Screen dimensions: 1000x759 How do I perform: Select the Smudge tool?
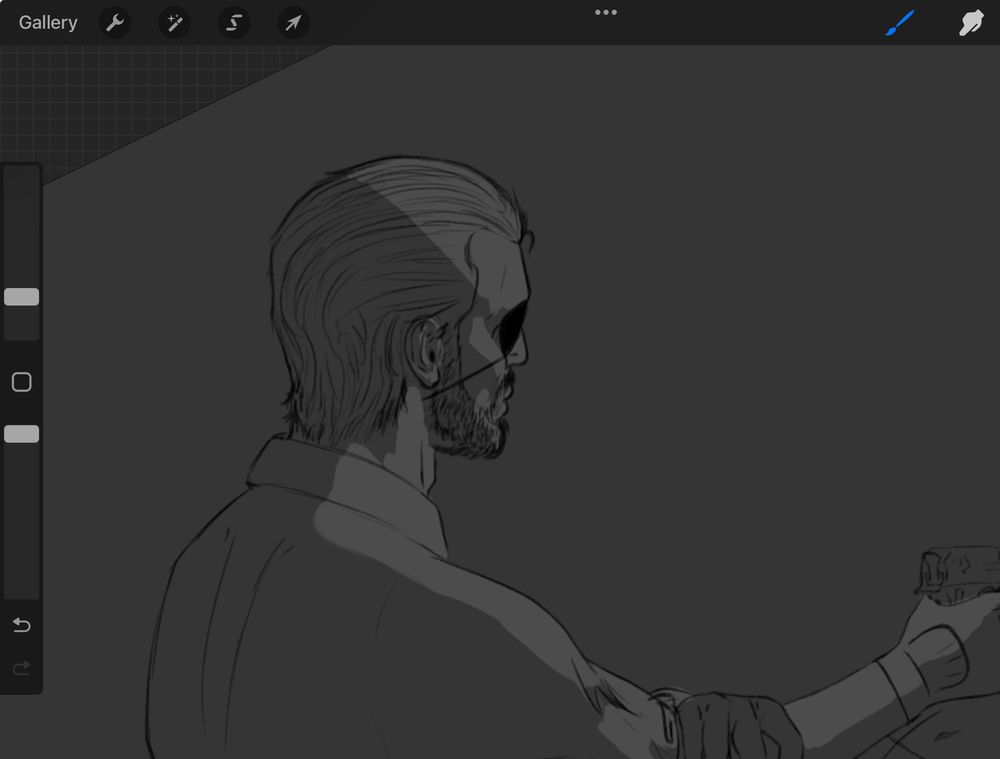[971, 23]
